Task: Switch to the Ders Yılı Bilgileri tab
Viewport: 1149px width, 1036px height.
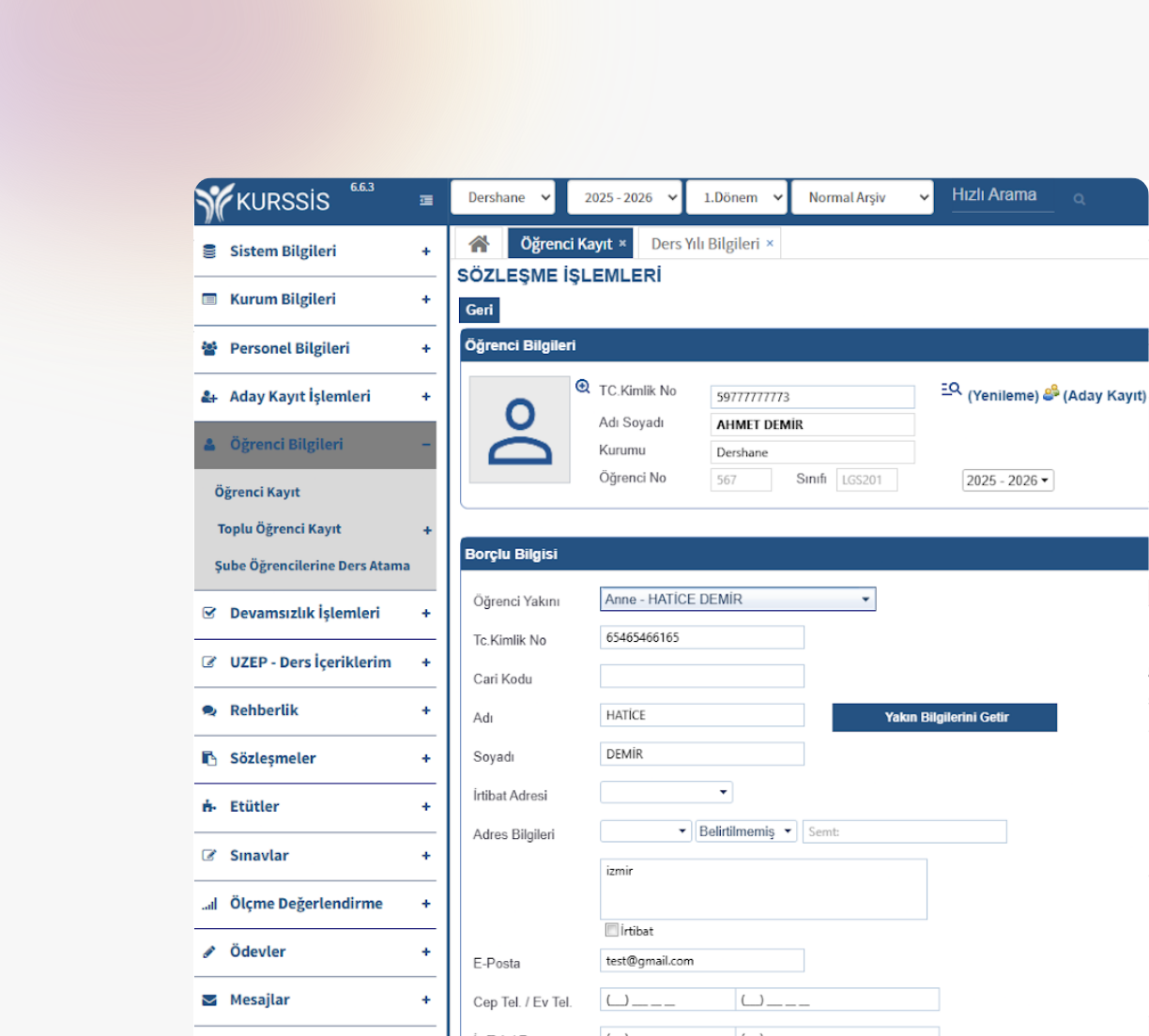Action: pyautogui.click(x=704, y=244)
